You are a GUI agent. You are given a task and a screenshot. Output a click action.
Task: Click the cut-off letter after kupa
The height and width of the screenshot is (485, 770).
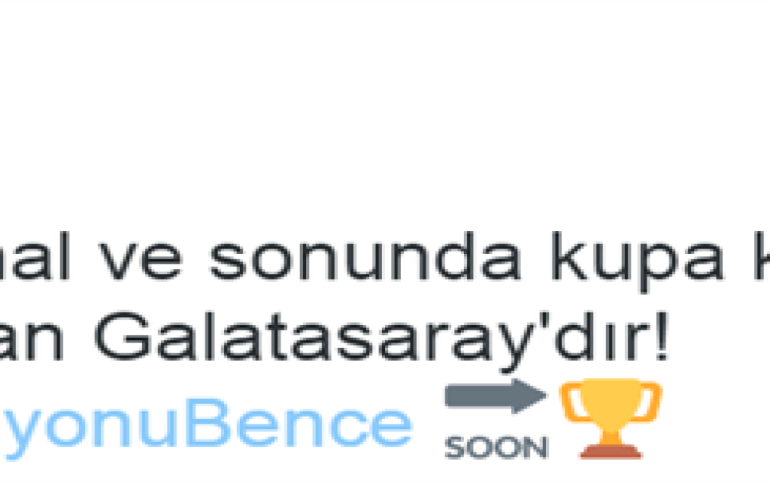click(763, 256)
